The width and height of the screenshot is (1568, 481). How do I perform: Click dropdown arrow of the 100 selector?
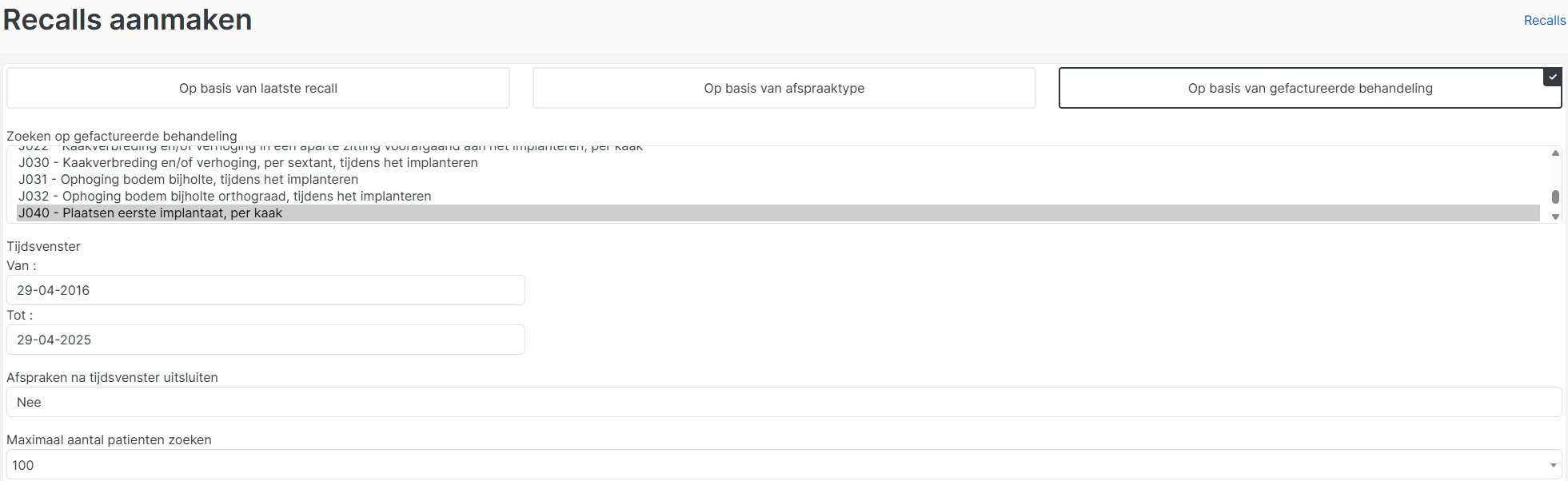point(1553,465)
